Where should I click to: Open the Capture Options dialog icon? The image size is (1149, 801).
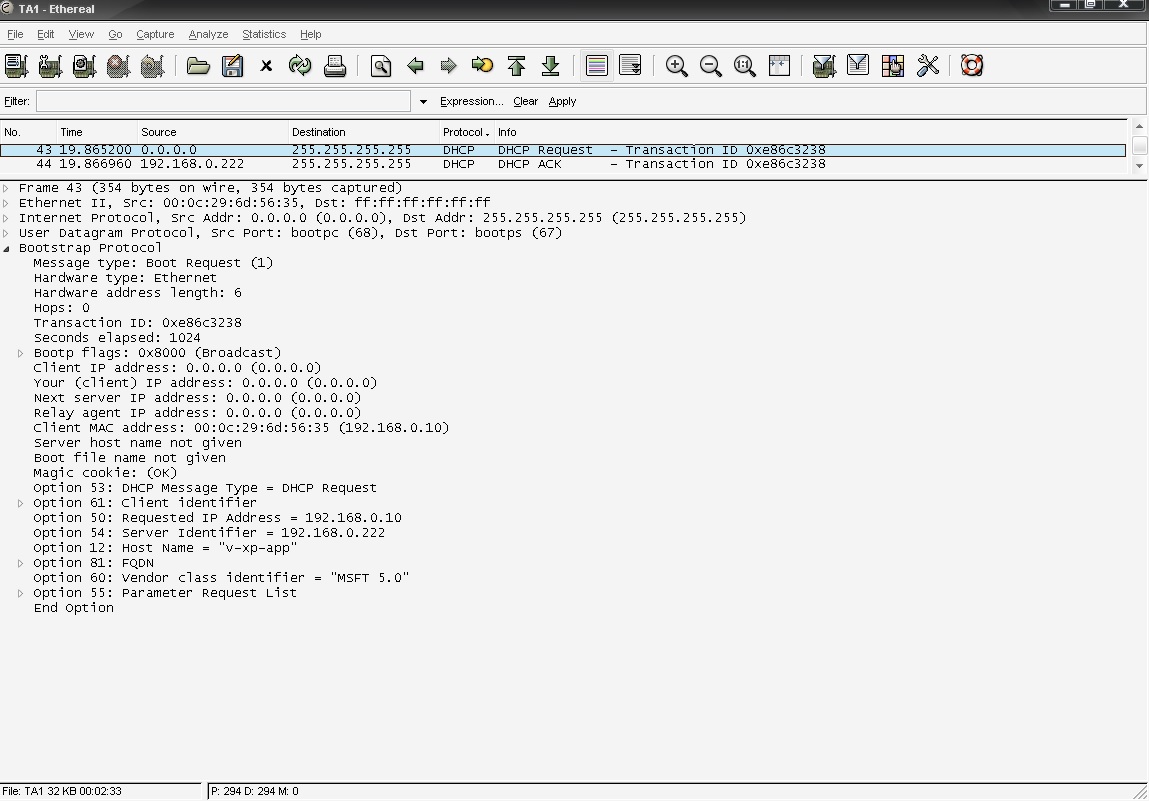click(50, 65)
